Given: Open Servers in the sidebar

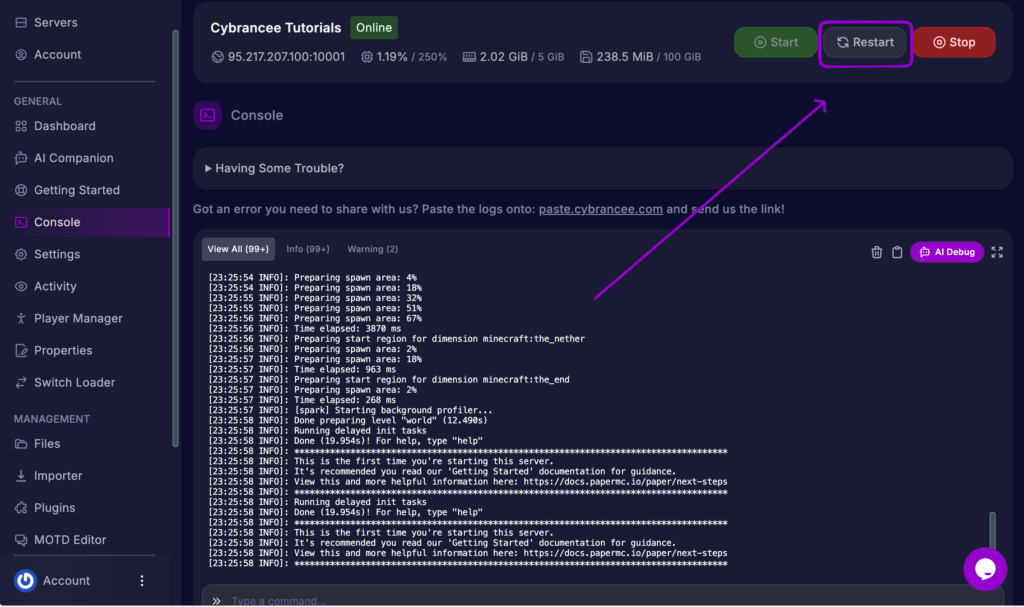Looking at the screenshot, I should [x=56, y=22].
